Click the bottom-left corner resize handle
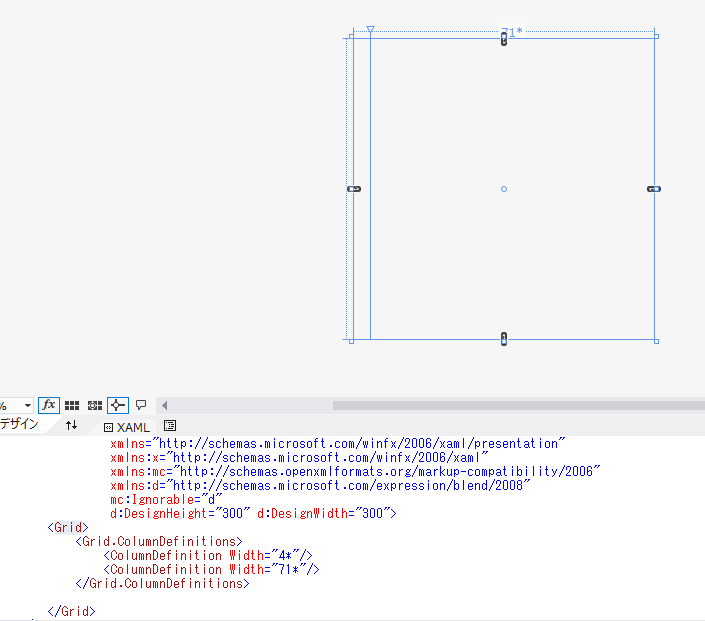Viewport: 705px width, 621px height. point(352,342)
